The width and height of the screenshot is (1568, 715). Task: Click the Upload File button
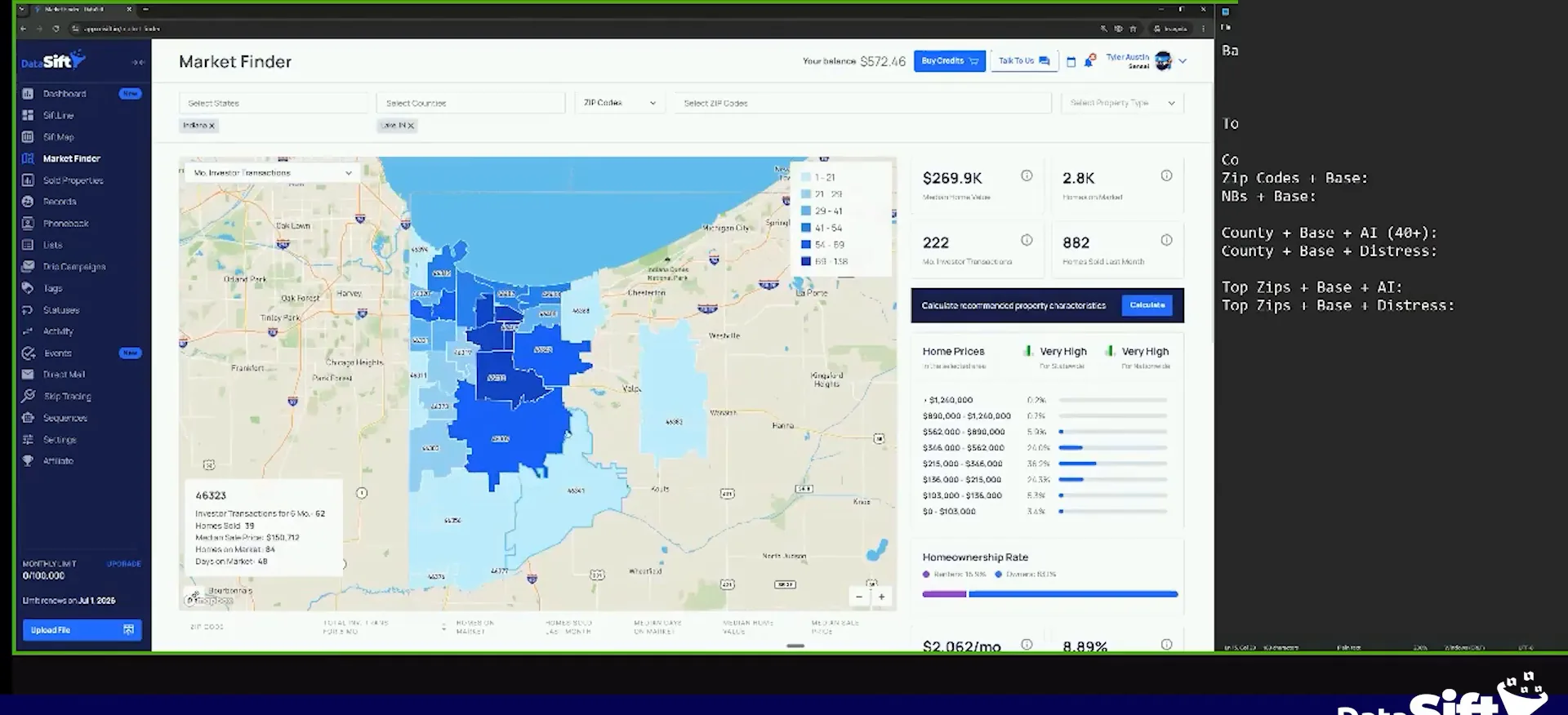[x=82, y=630]
